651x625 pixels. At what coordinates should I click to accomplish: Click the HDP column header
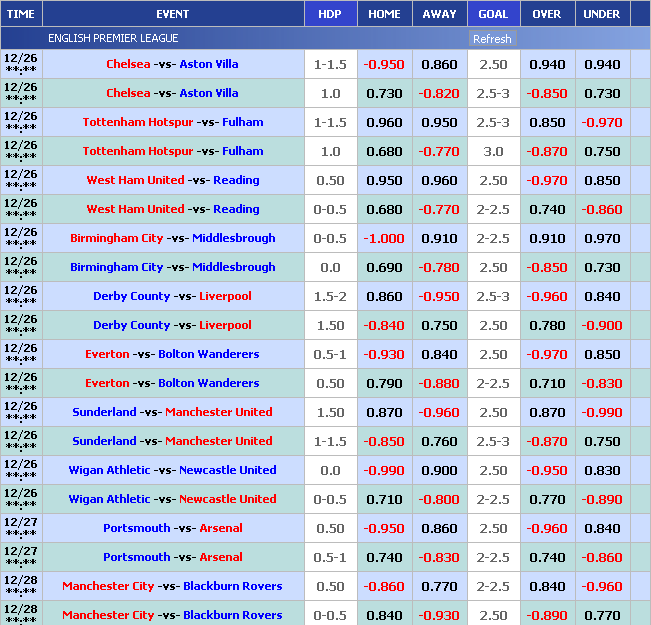click(x=329, y=14)
